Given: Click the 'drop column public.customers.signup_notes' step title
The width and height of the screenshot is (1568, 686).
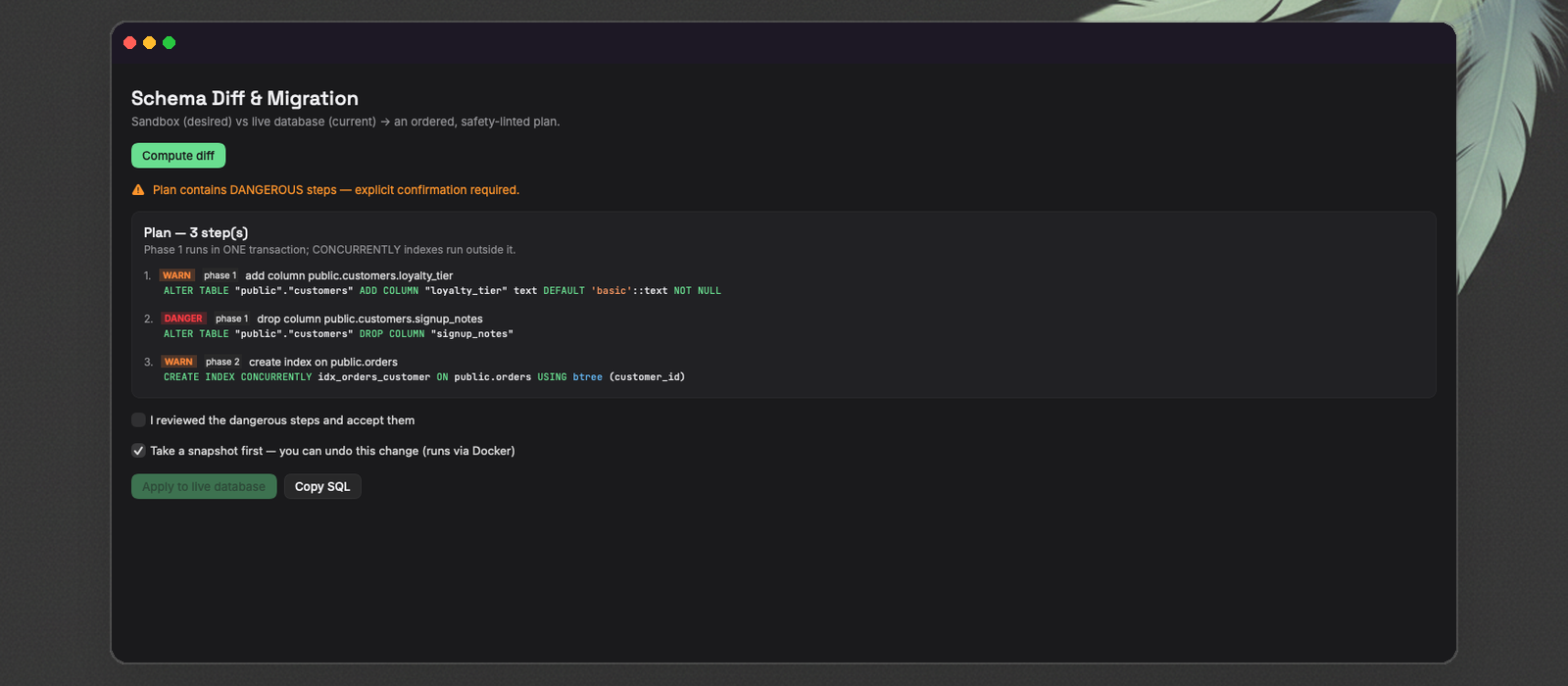Looking at the screenshot, I should (369, 318).
